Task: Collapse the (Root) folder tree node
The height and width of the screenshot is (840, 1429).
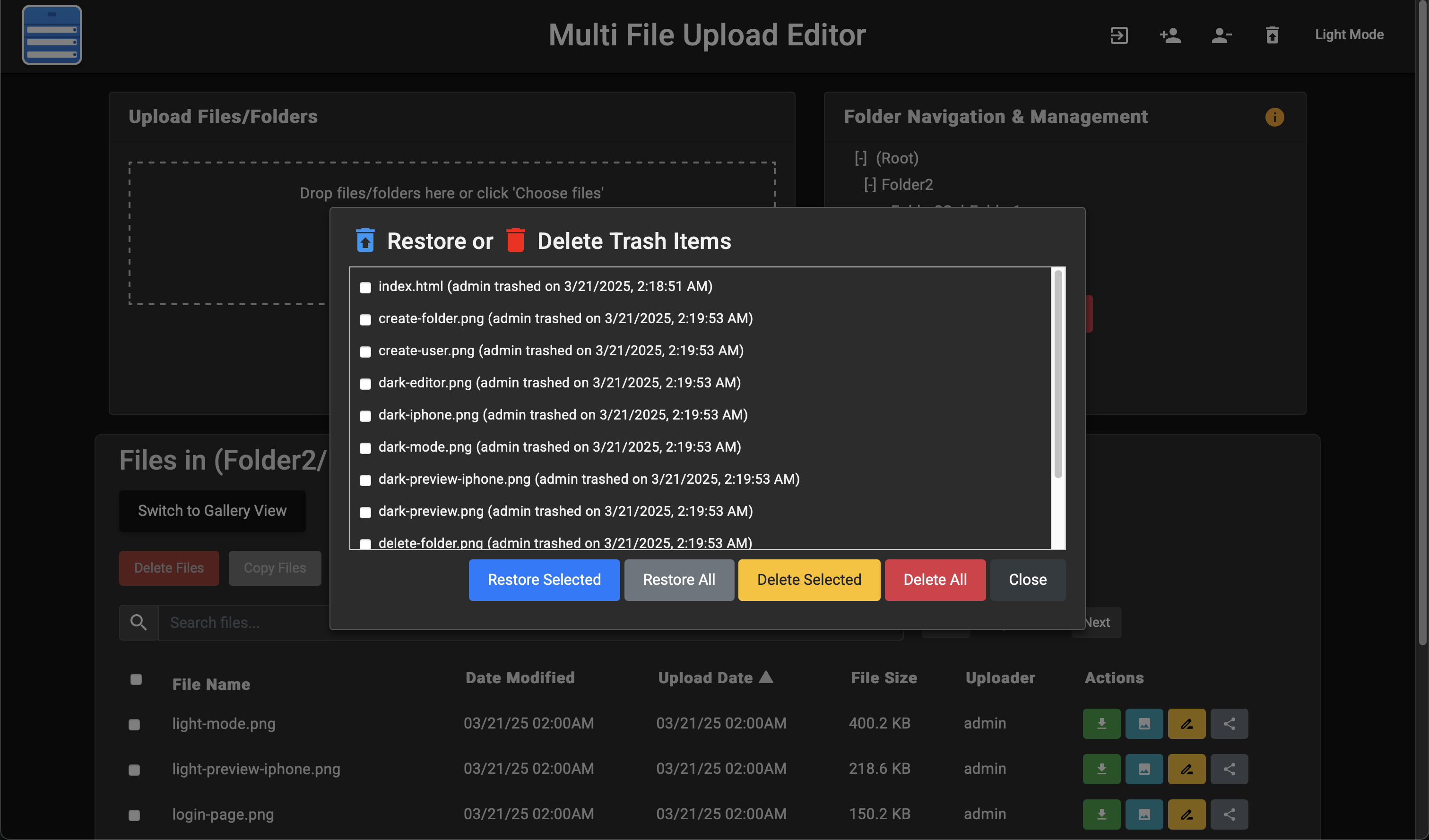Action: 860,158
